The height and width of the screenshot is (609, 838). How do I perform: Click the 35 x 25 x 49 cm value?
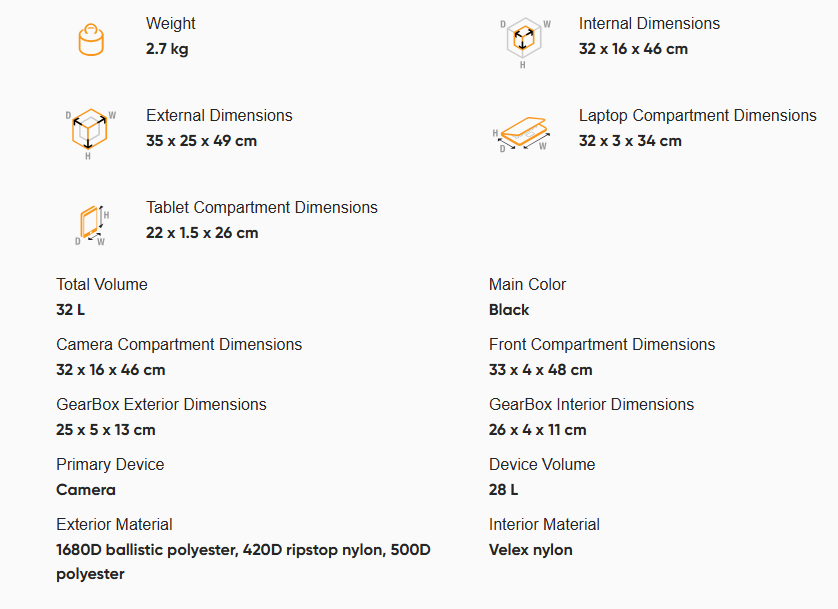(x=201, y=140)
